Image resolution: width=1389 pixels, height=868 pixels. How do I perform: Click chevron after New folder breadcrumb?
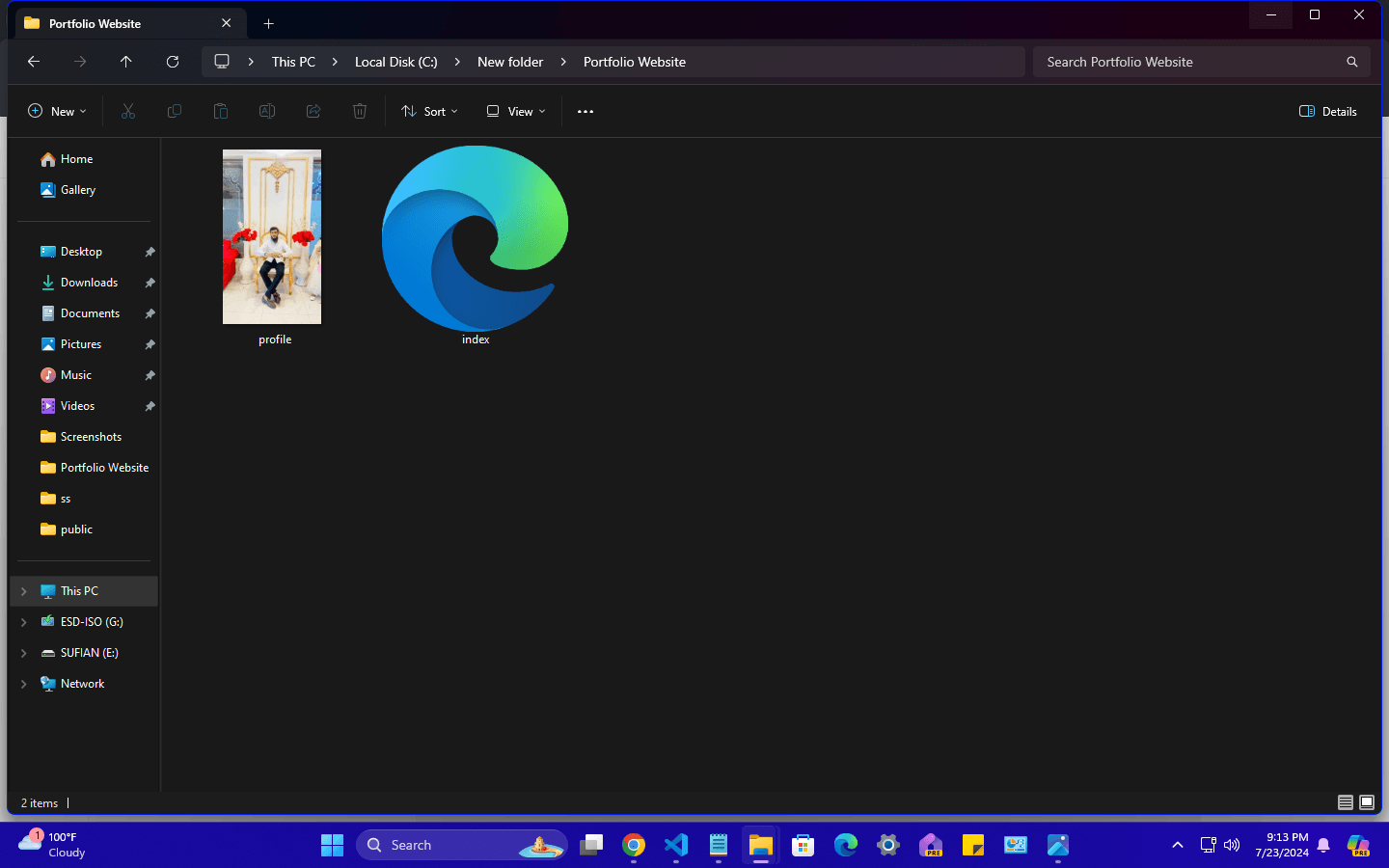(x=563, y=62)
